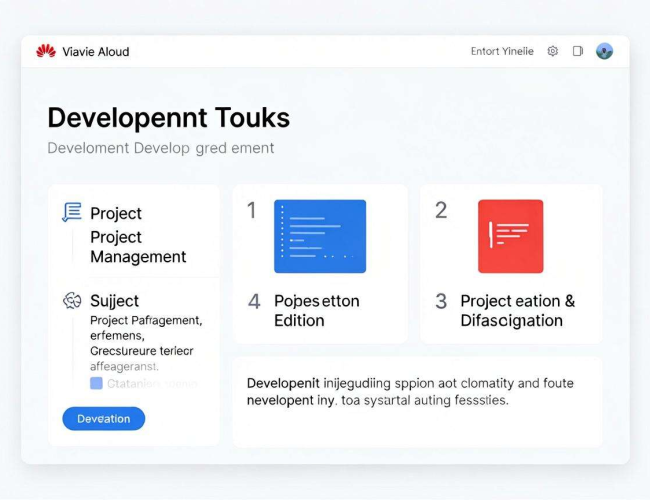Screen dimensions: 650x500
Task: Click the Project list document icon
Action: pyautogui.click(x=72, y=212)
